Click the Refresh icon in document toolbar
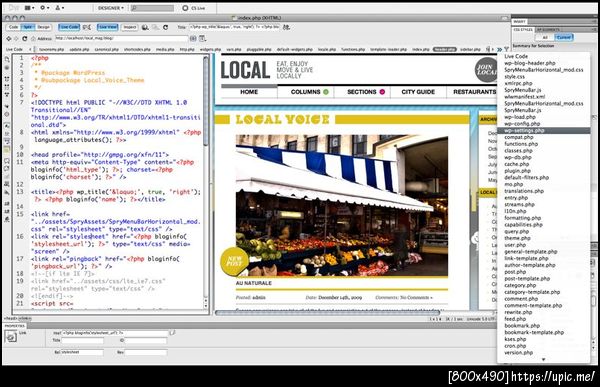This screenshot has width=600, height=387. 165,27
